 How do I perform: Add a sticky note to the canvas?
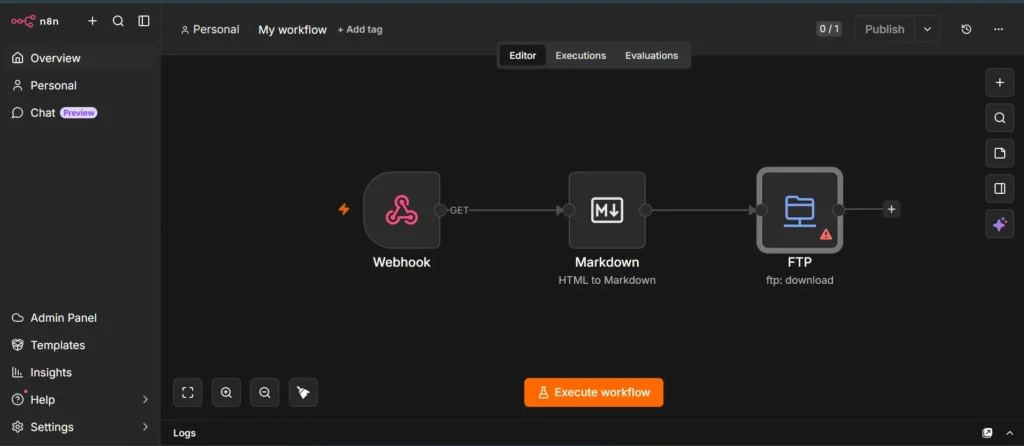tap(999, 153)
